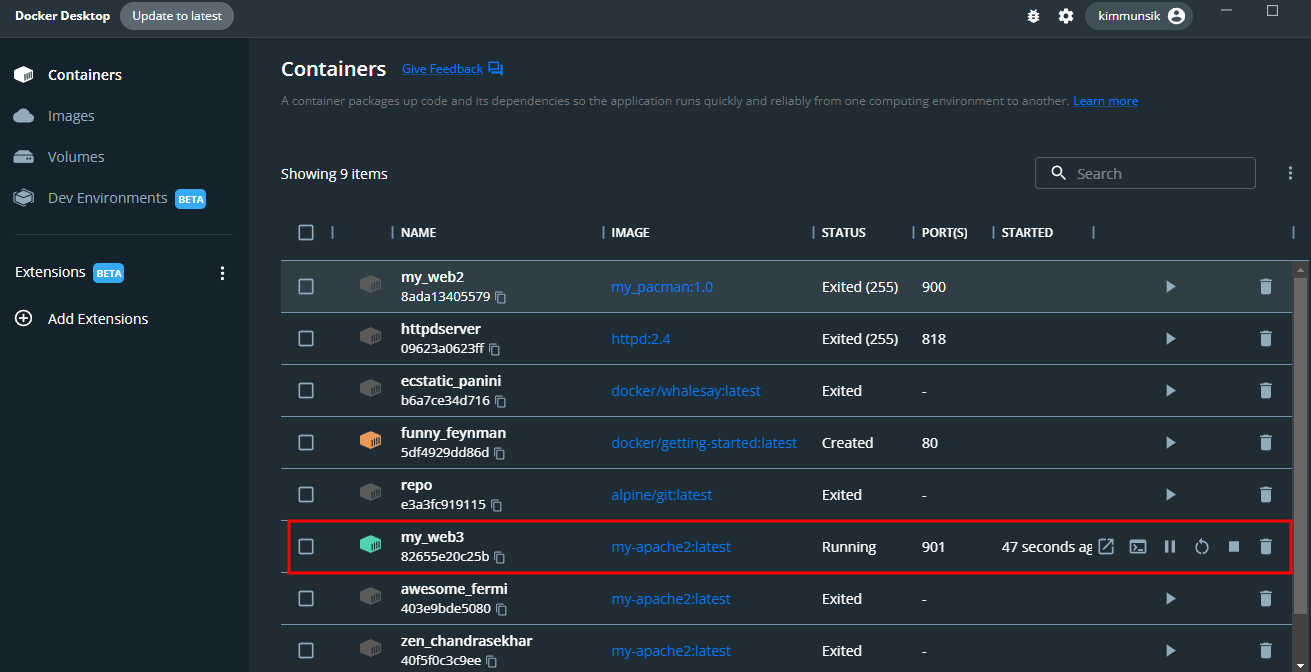Open the settings gear icon
Screen dimensions: 1311x672
[1066, 16]
